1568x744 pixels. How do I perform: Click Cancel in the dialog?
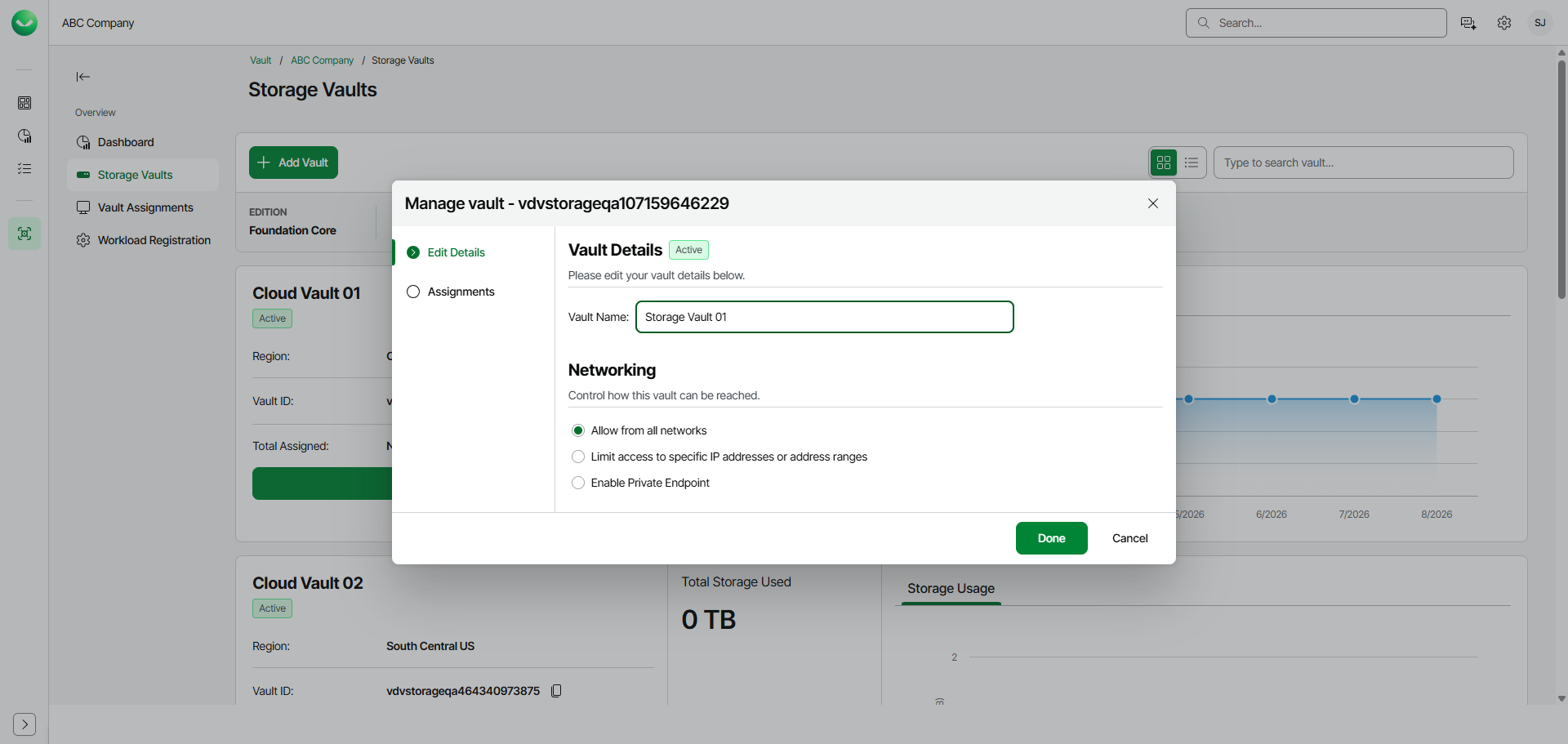[1129, 538]
